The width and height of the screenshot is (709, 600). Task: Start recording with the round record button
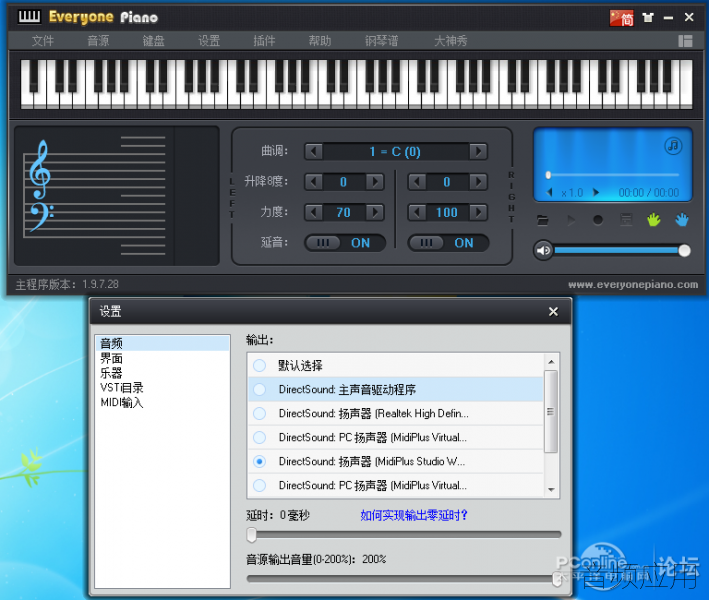tap(598, 220)
